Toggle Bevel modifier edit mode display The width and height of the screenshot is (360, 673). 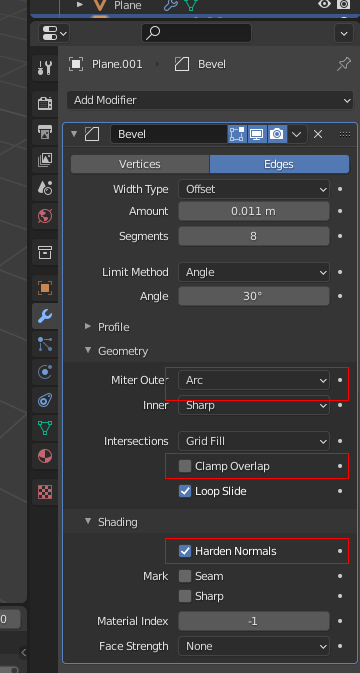point(237,134)
